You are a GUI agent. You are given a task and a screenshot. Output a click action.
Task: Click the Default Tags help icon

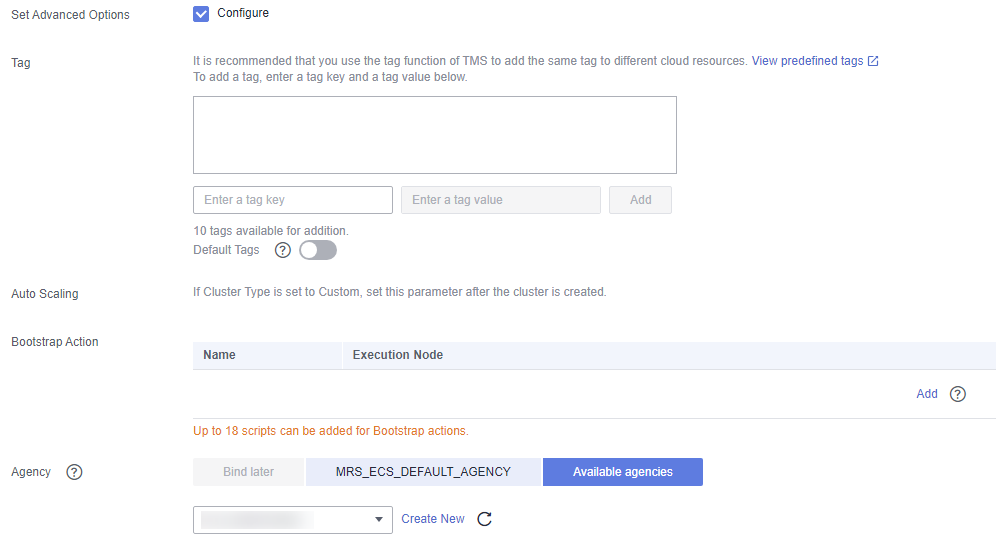pyautogui.click(x=283, y=250)
